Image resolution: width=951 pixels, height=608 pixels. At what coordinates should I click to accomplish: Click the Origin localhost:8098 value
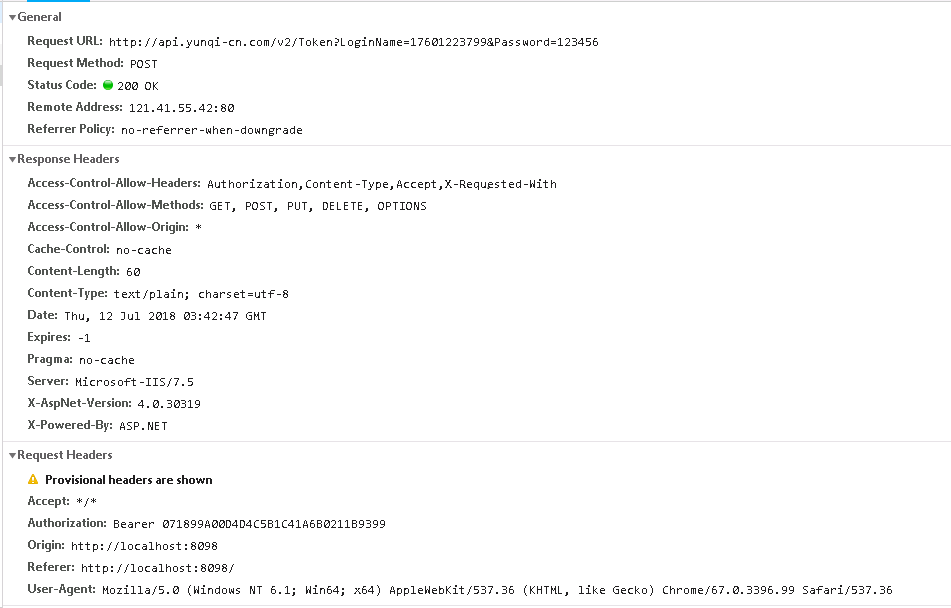(144, 546)
